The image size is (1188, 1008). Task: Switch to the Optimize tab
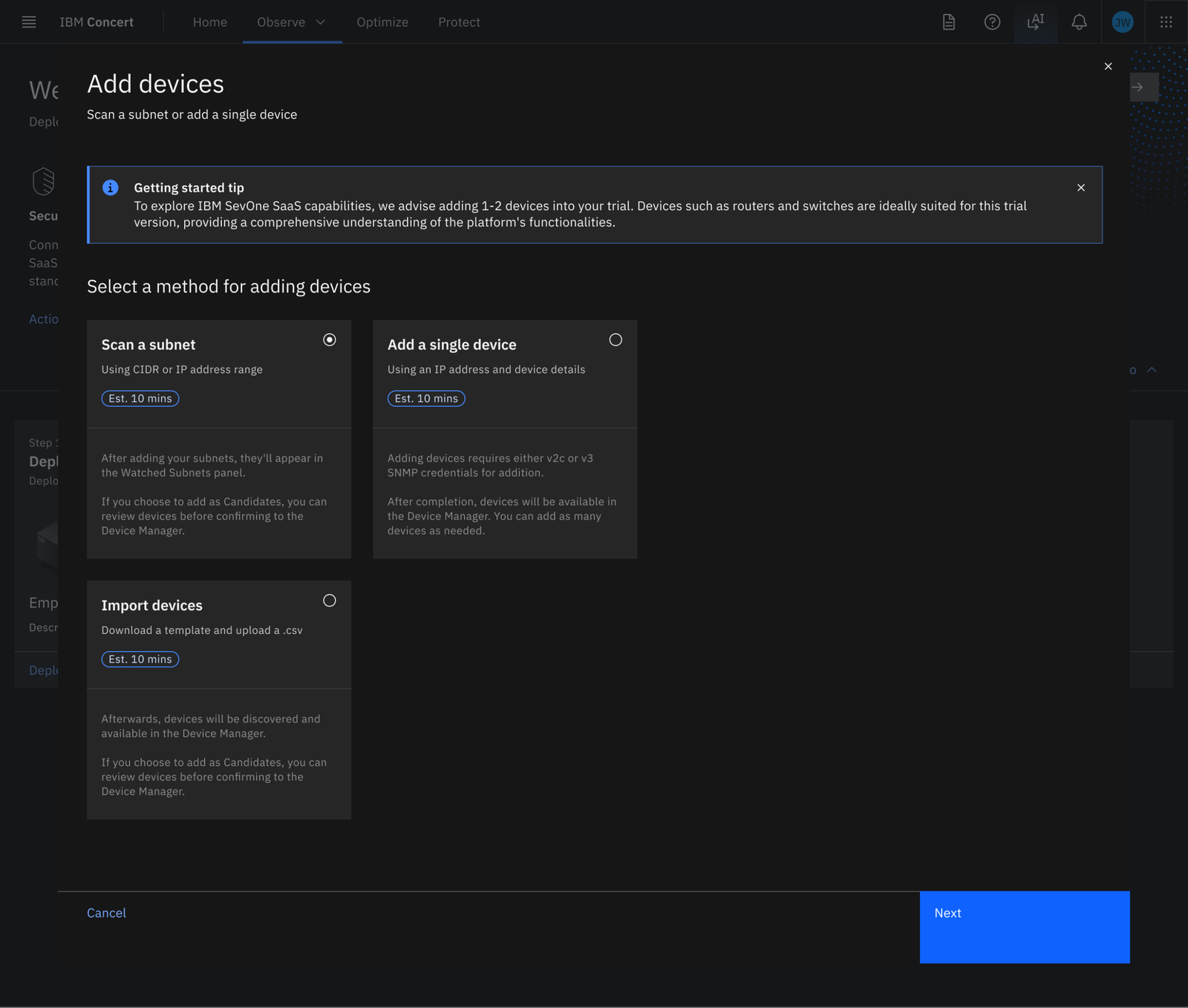382,22
